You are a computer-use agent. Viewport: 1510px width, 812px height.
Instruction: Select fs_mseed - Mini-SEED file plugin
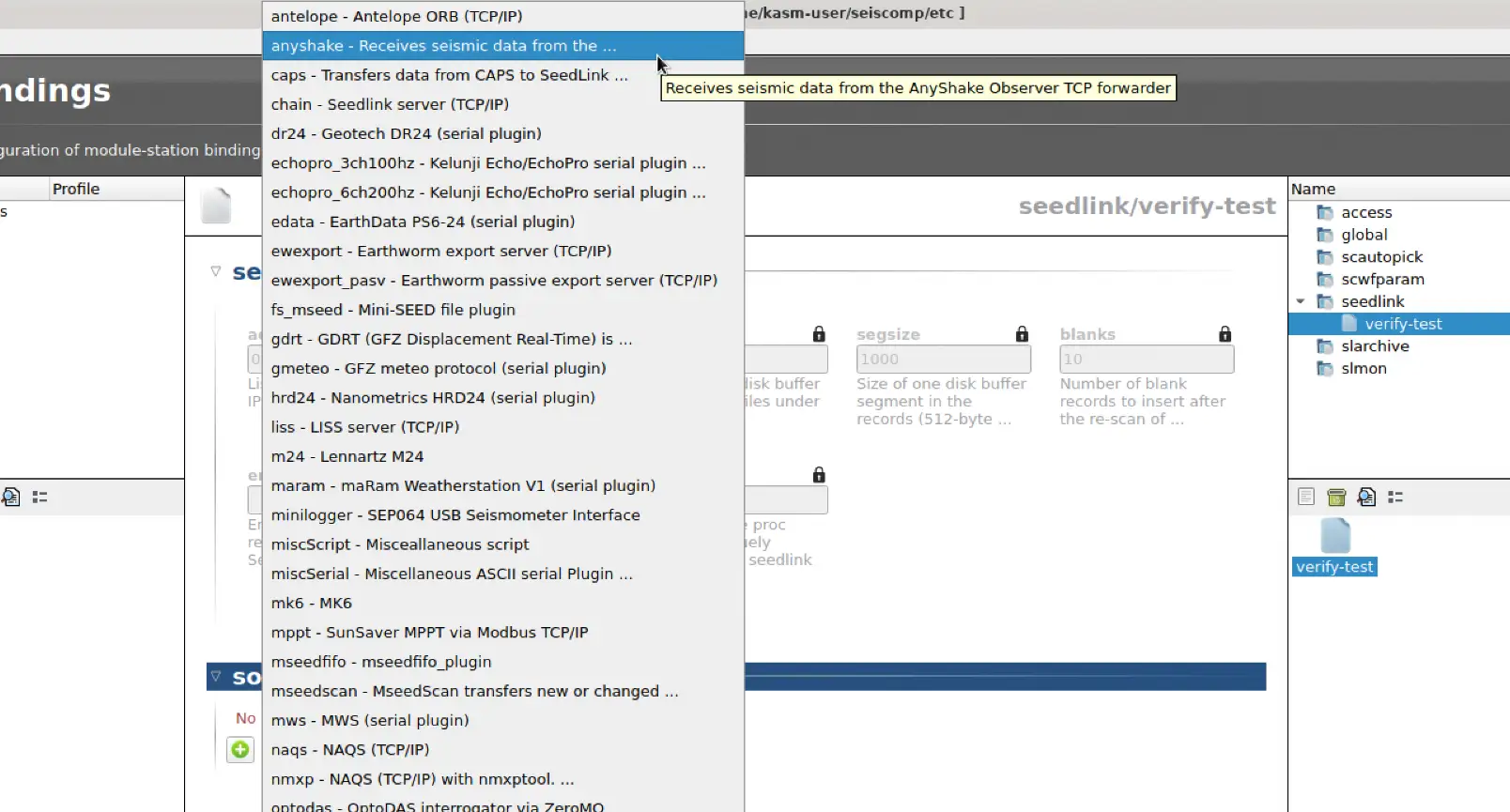(503, 310)
